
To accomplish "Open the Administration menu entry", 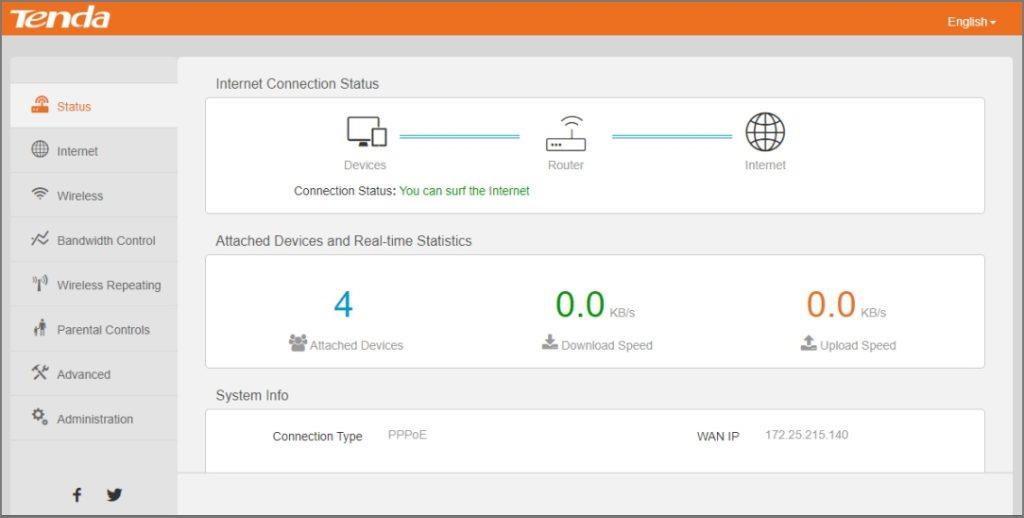I will [94, 418].
